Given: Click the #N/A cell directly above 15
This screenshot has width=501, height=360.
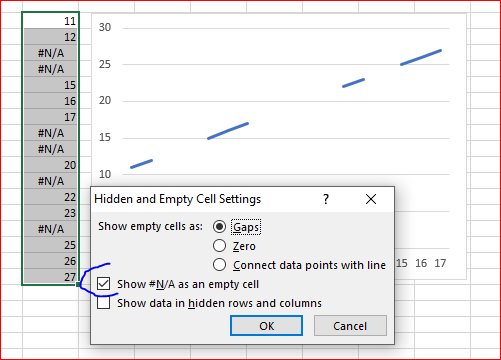Looking at the screenshot, I should point(51,69).
